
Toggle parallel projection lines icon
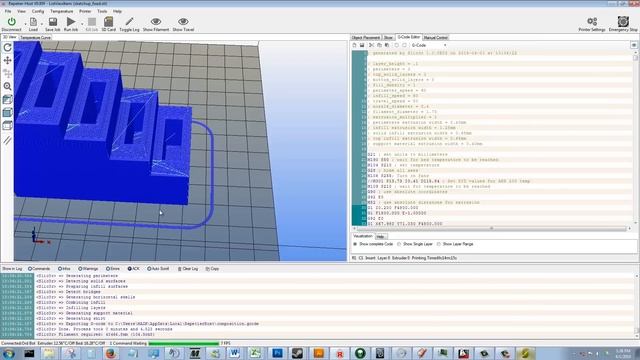click(x=7, y=140)
